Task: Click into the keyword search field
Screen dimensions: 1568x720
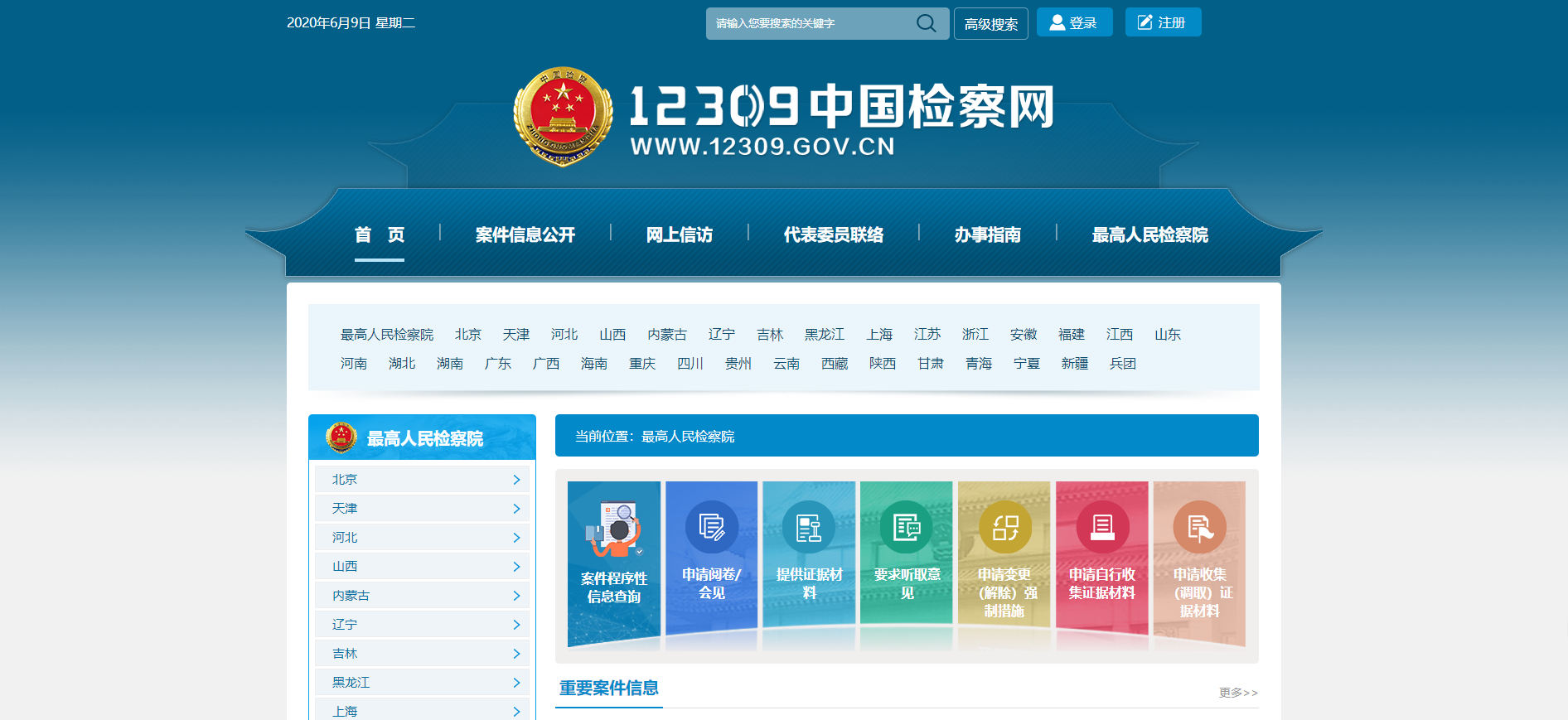Action: 811,24
